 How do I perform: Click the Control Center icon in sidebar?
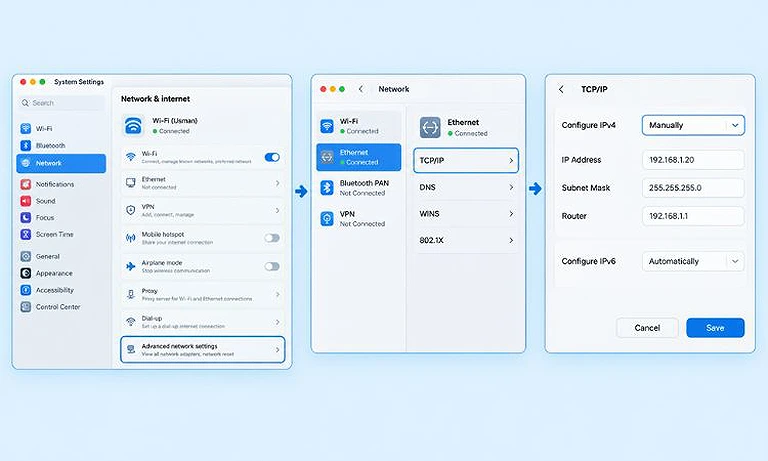25,307
